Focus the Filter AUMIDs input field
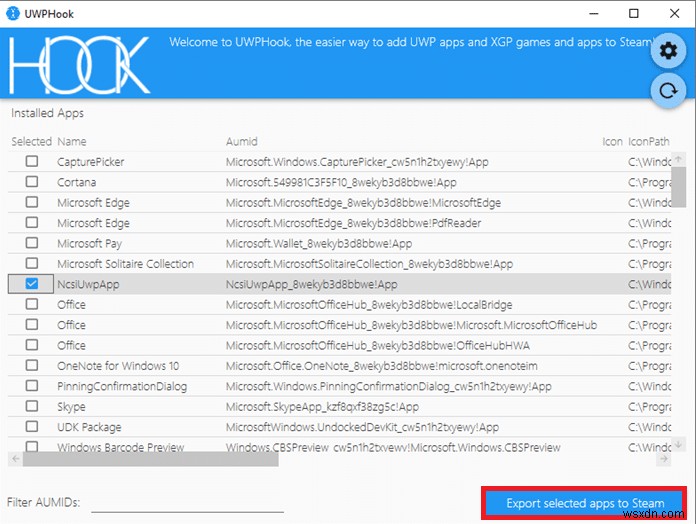The height and width of the screenshot is (524, 696). tap(187, 503)
